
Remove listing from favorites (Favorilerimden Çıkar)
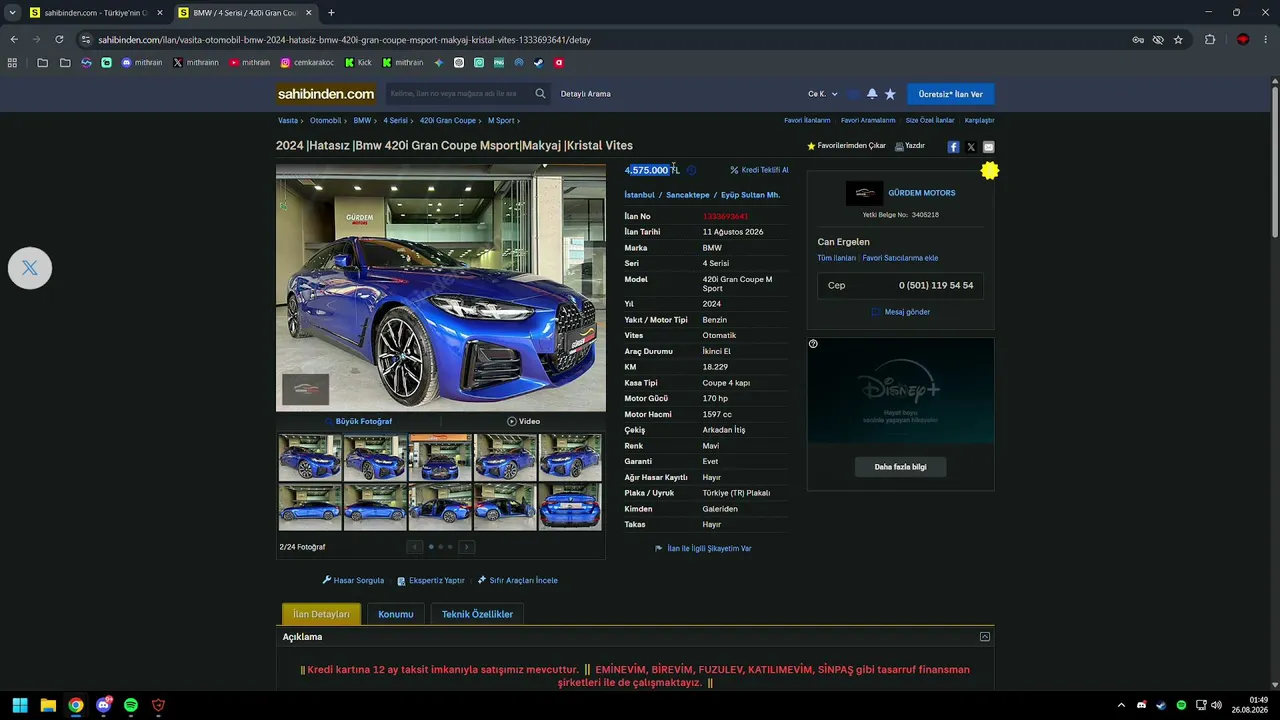point(846,146)
